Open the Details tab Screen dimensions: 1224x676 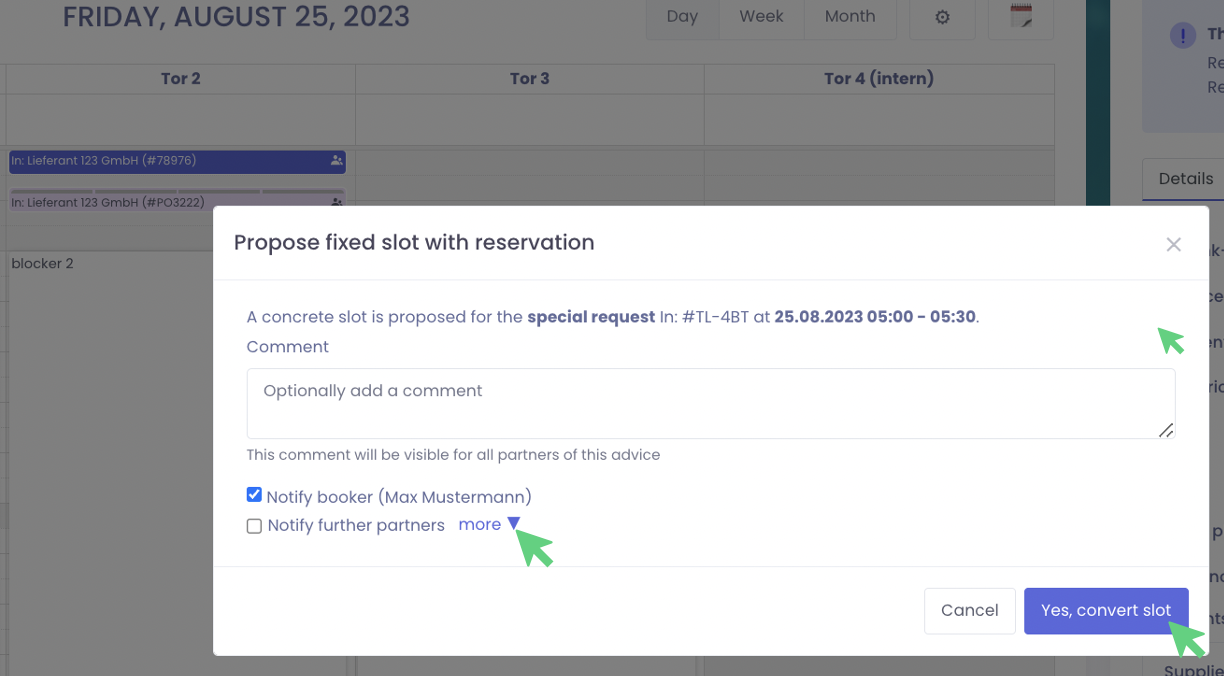tap(1185, 179)
